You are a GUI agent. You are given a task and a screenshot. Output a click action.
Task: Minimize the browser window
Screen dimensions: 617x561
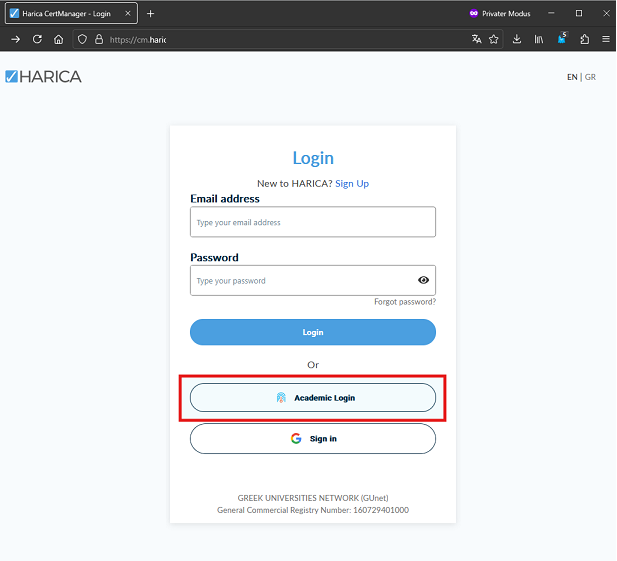click(551, 13)
